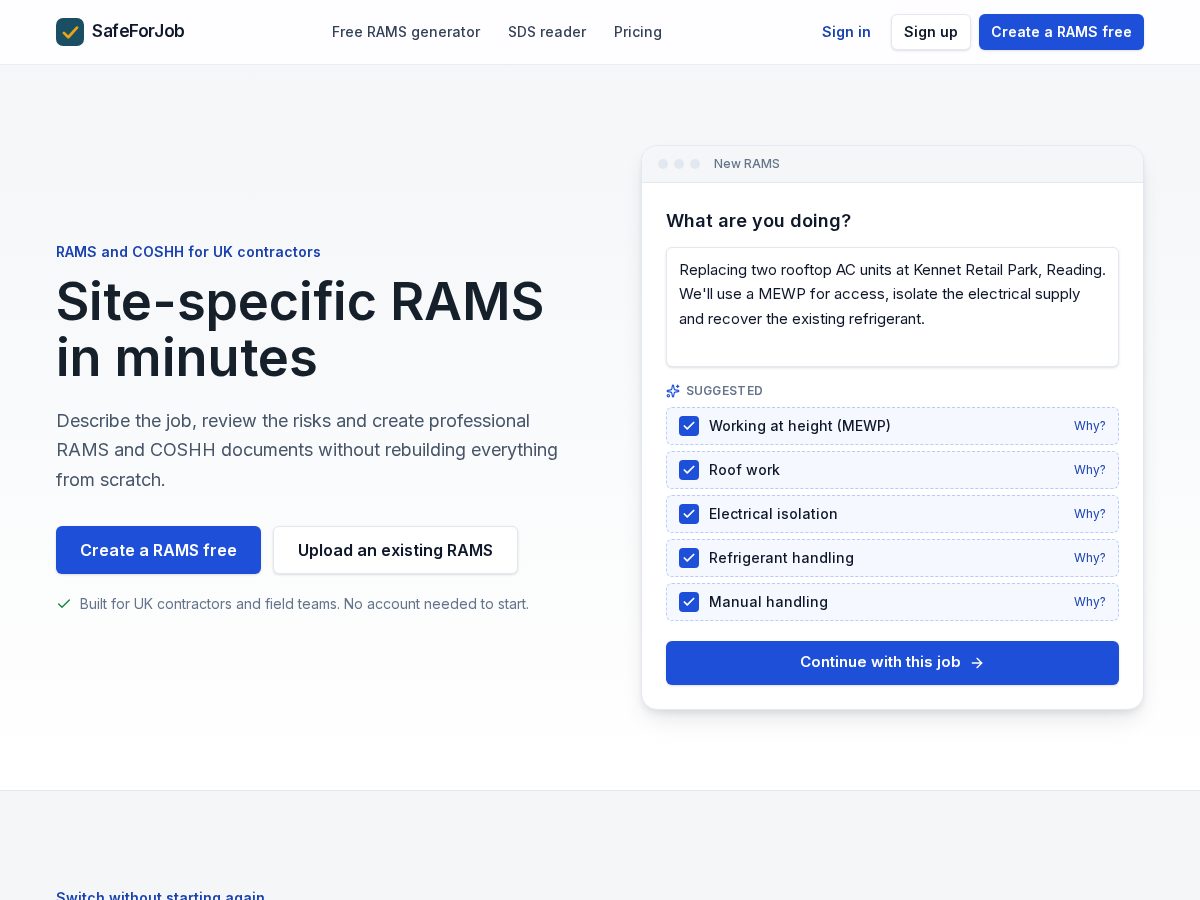Click 'RAMS and COSHH for UK contractors' text
1200x900 pixels.
188,252
